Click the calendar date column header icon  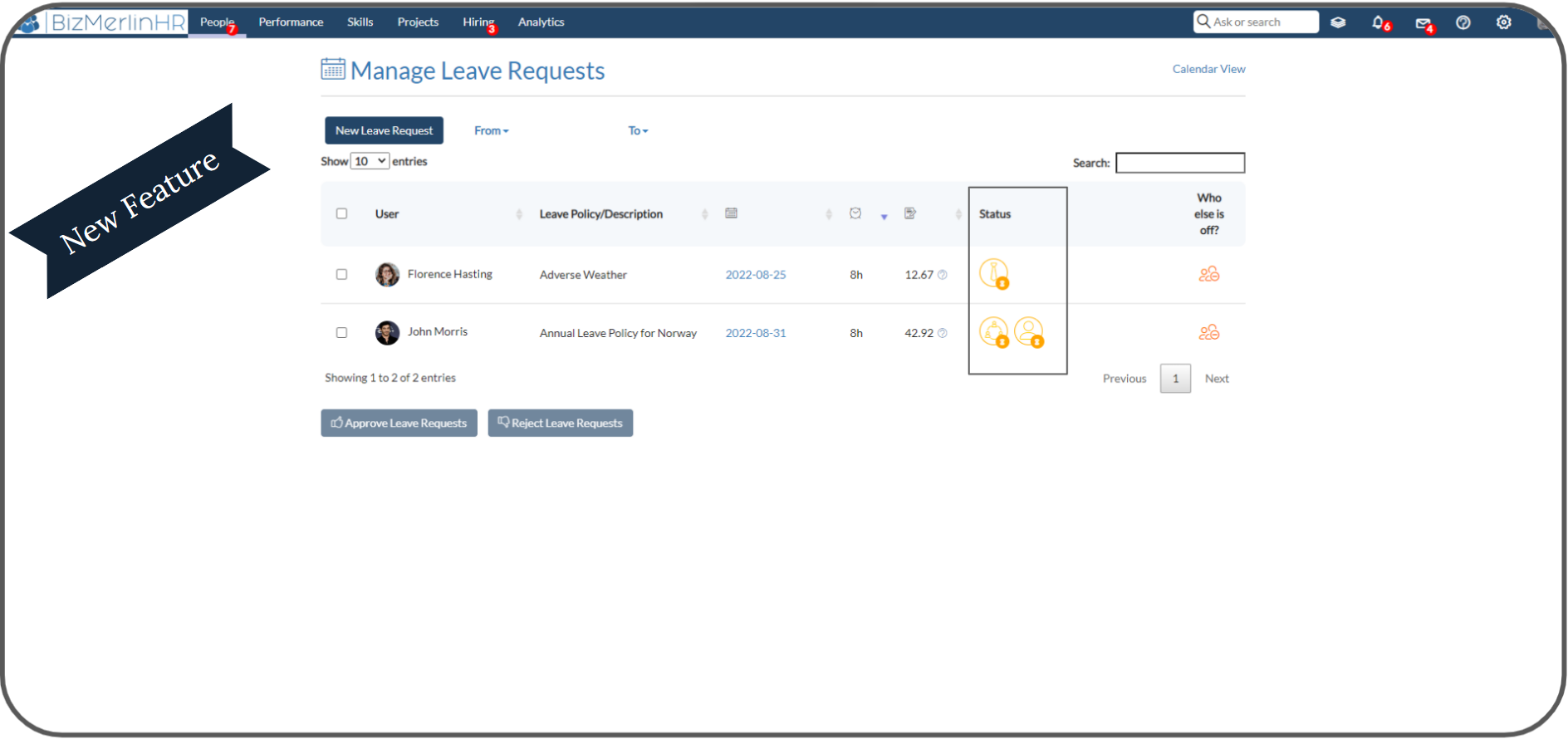(x=731, y=213)
